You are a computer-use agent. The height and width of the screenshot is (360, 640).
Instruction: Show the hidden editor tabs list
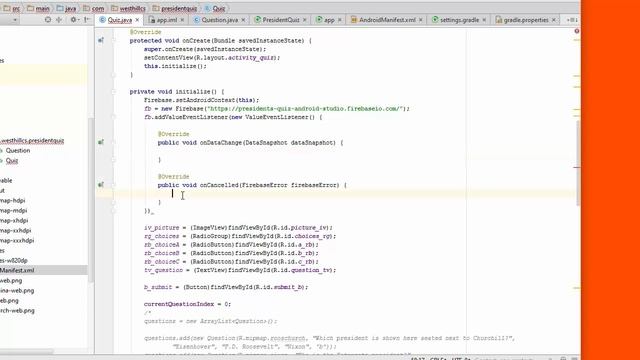click(x=572, y=20)
